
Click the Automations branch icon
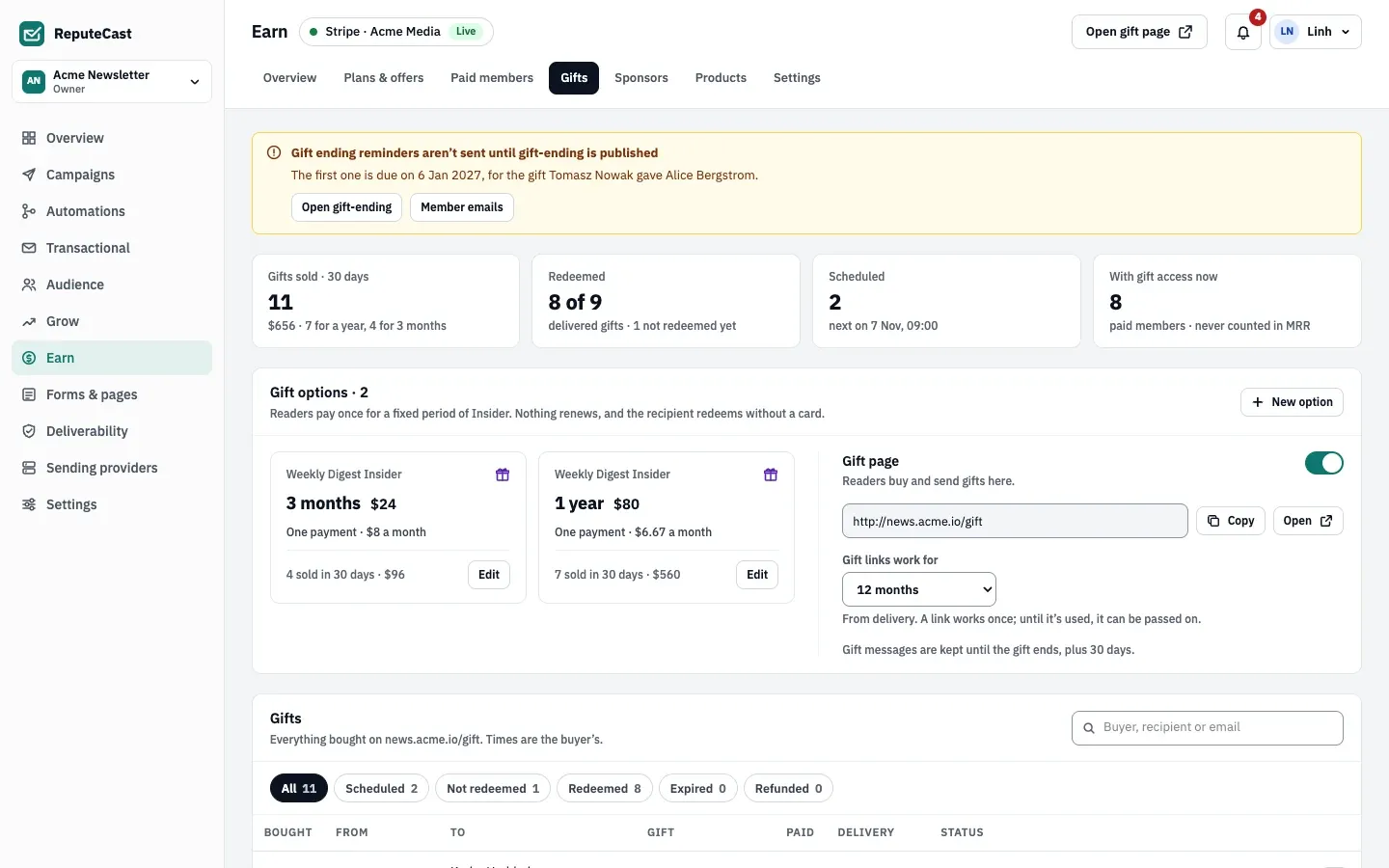tap(29, 211)
